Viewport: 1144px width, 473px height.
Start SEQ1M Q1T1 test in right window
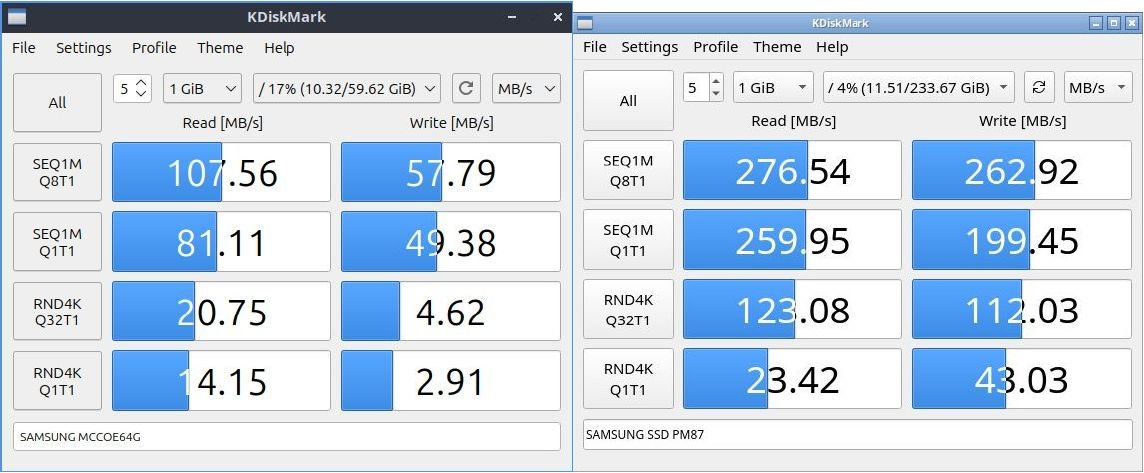pos(628,239)
